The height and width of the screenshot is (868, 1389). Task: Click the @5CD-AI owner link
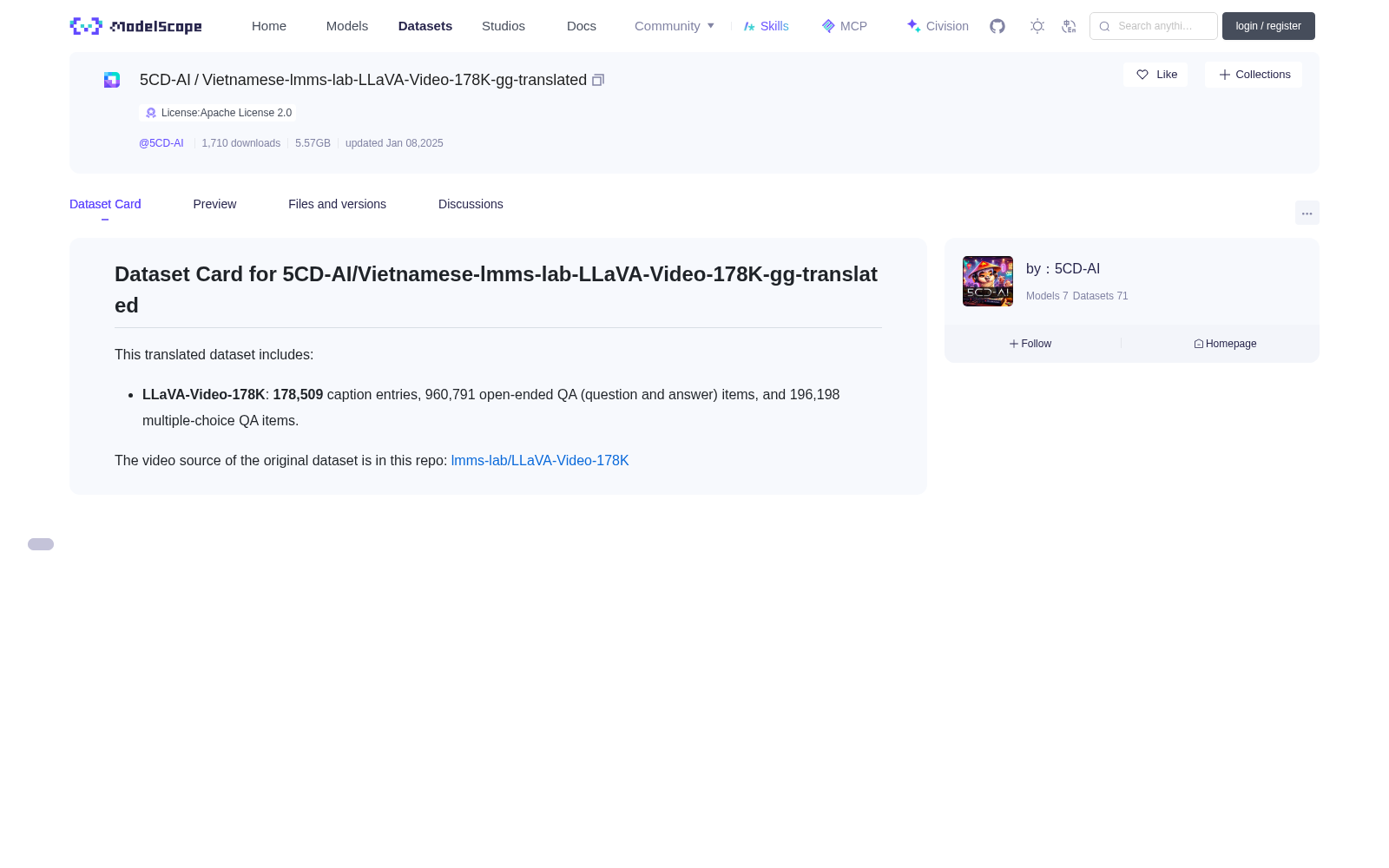coord(161,143)
